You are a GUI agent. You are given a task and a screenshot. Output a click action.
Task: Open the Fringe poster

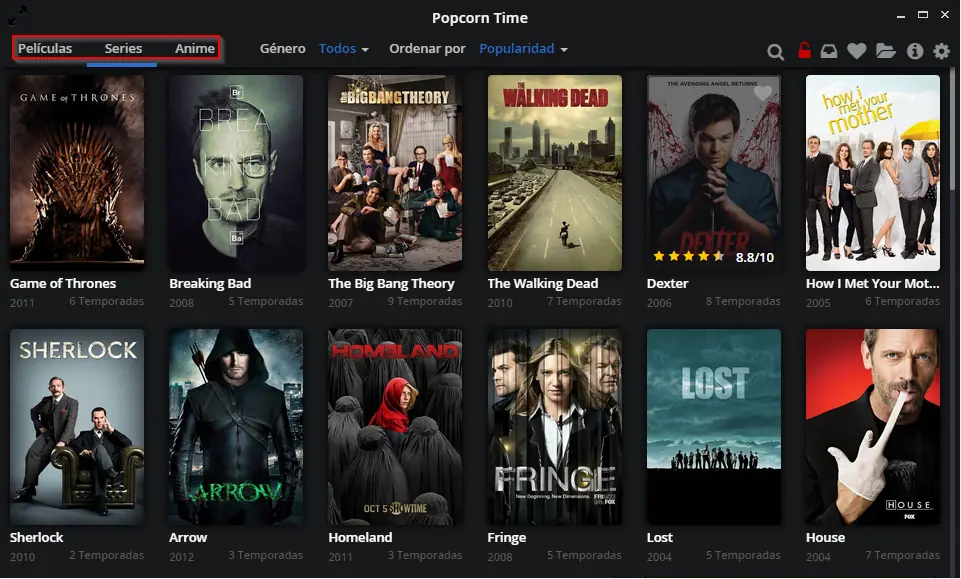555,427
